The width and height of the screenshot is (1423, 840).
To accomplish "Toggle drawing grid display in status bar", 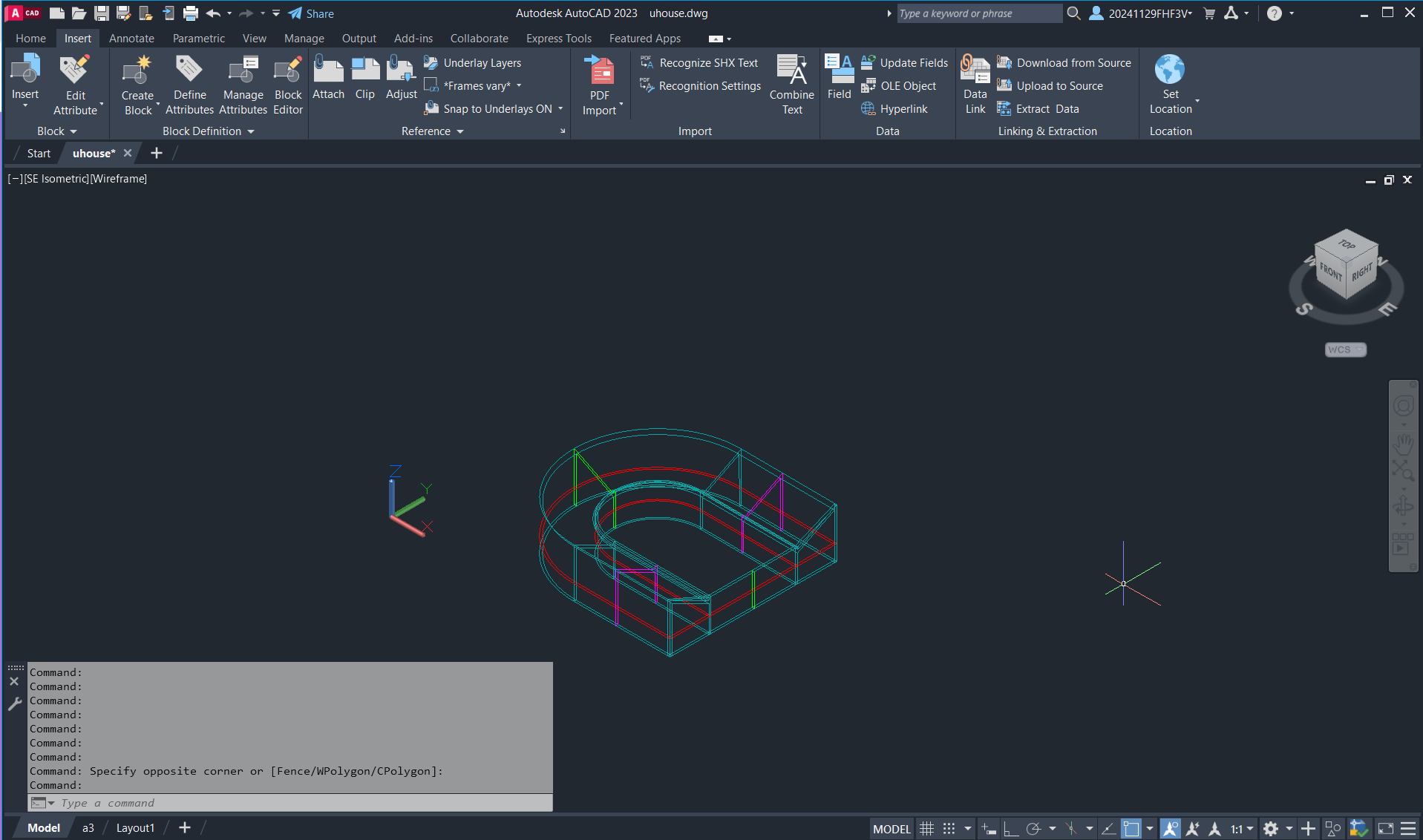I will click(926, 829).
